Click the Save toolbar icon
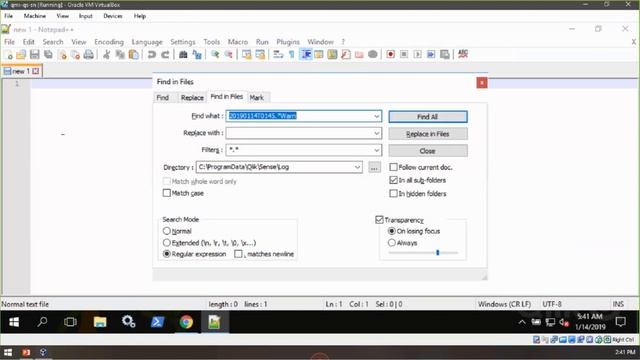Screen dimensions: 640x360 click(35, 54)
